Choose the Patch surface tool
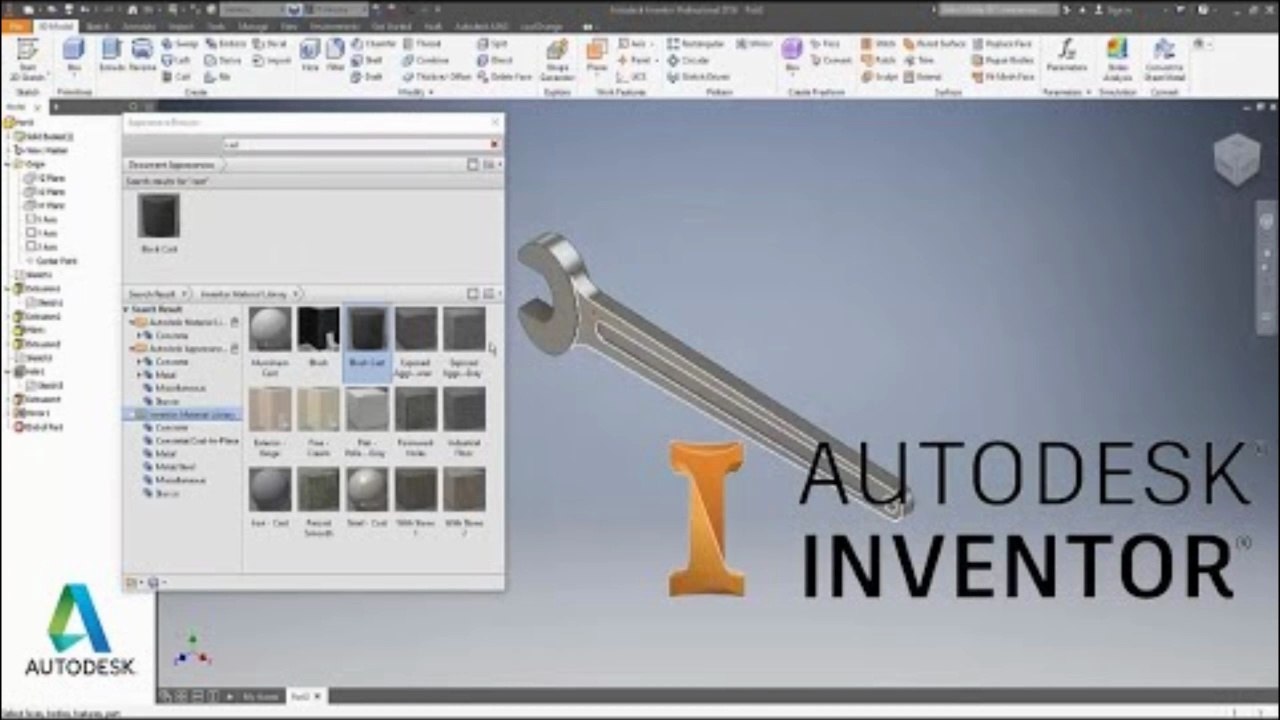The height and width of the screenshot is (720, 1280). 879,60
